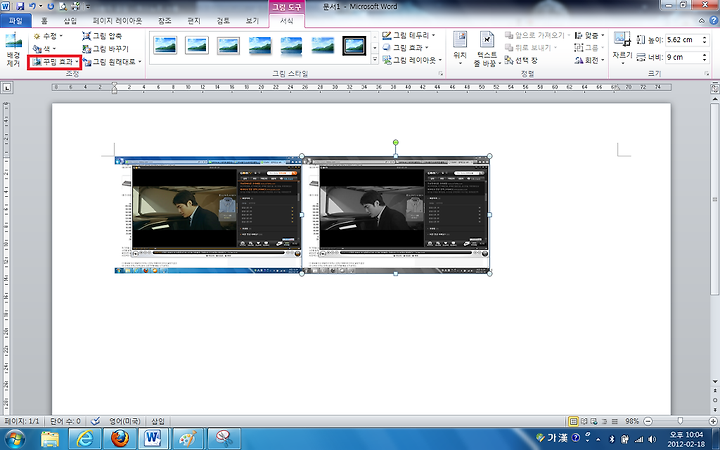
Task: Click the zoom out minus button
Action: (x=647, y=421)
